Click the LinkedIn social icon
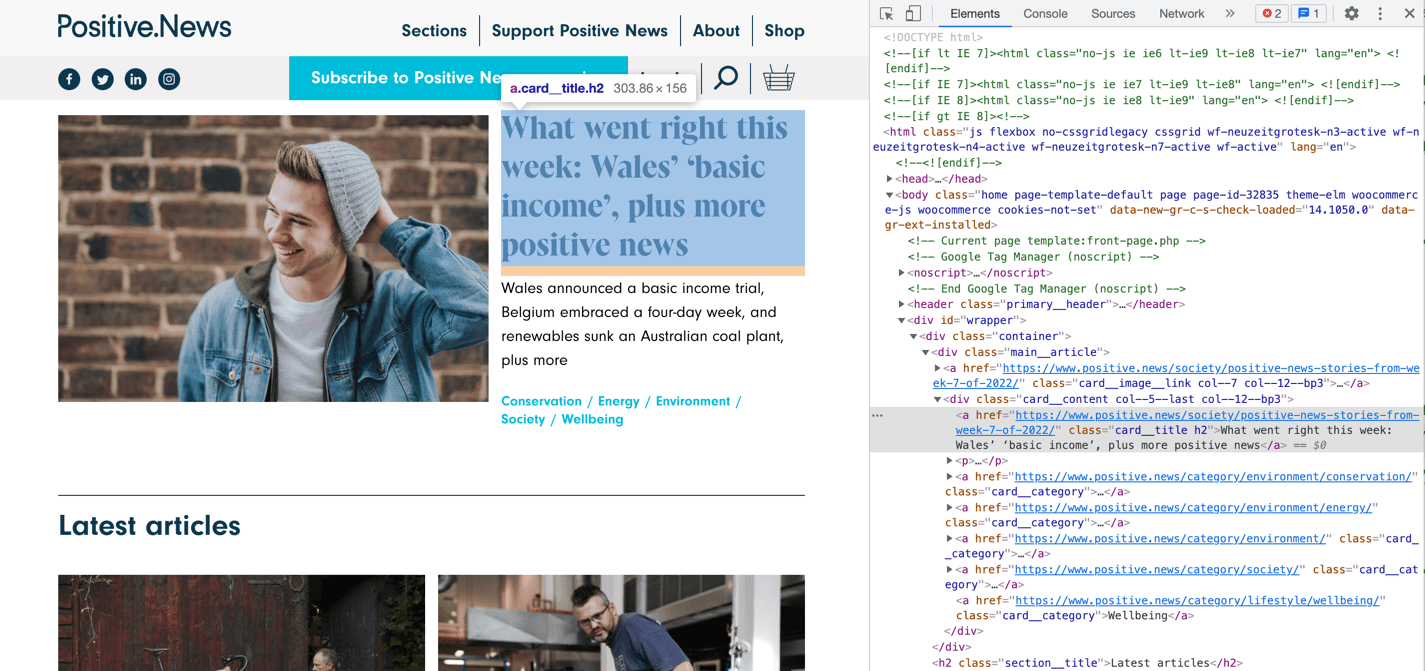1425x671 pixels. tap(135, 79)
